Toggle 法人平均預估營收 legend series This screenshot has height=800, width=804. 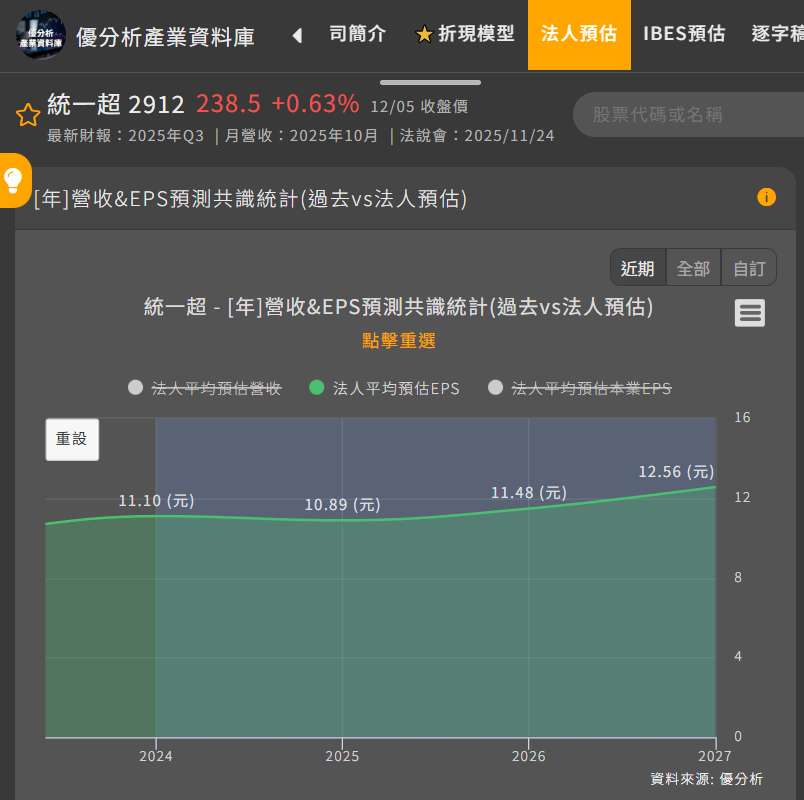[x=205, y=388]
